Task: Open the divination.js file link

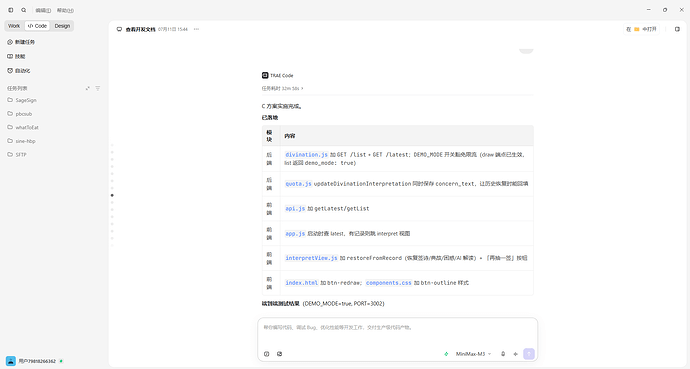Action: [306, 154]
